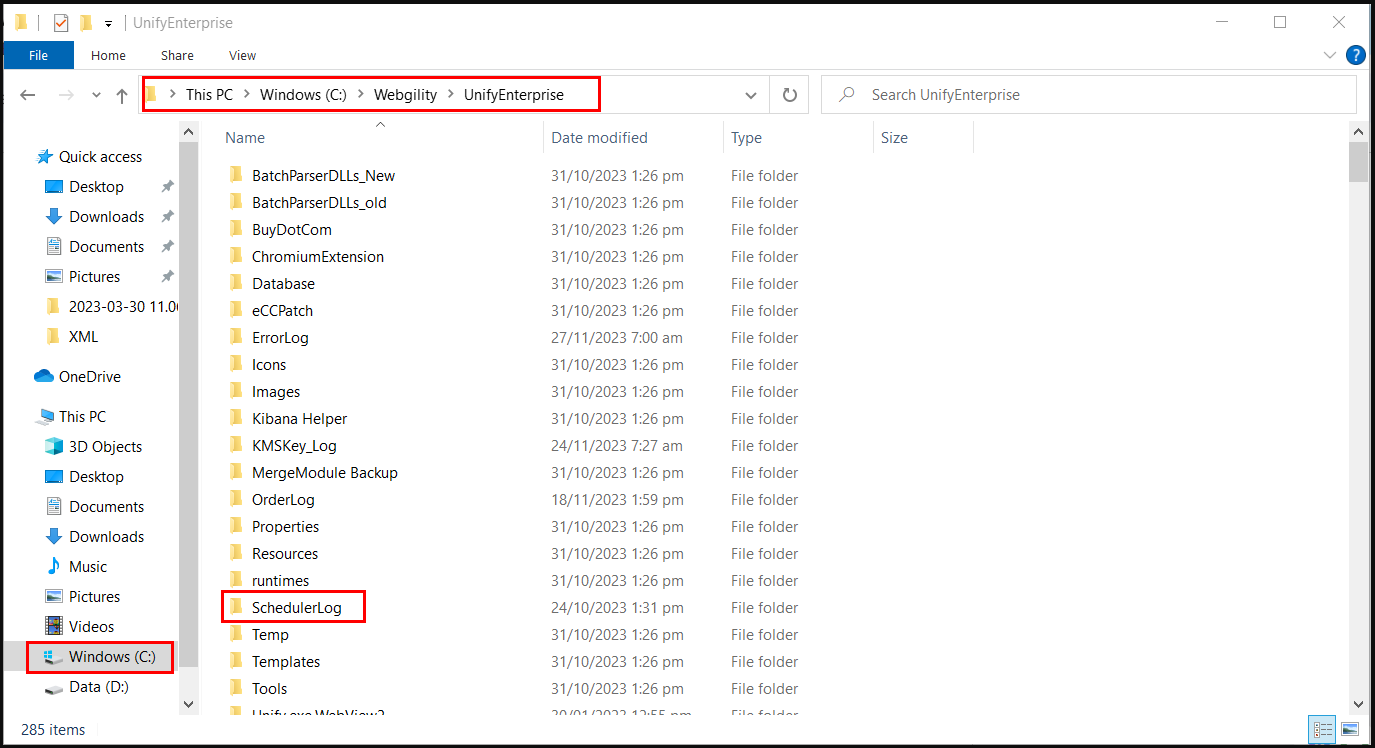Viewport: 1375px width, 748px height.
Task: Click Webgility in the breadcrumb path
Action: click(405, 95)
